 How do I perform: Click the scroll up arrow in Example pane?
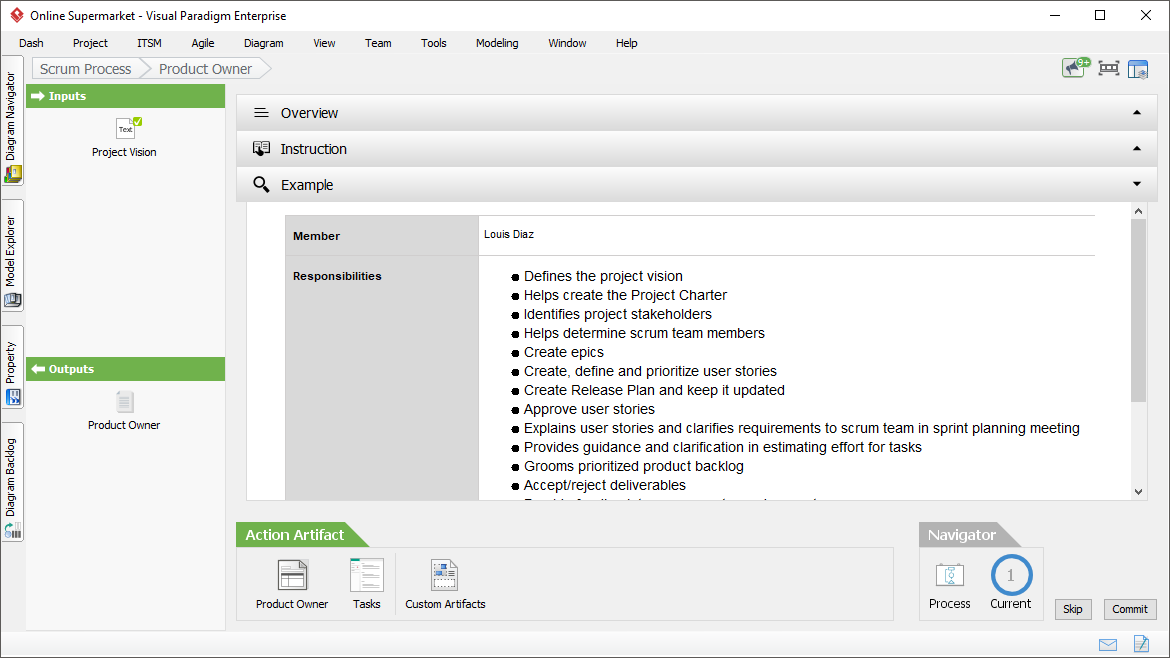pyautogui.click(x=1138, y=211)
